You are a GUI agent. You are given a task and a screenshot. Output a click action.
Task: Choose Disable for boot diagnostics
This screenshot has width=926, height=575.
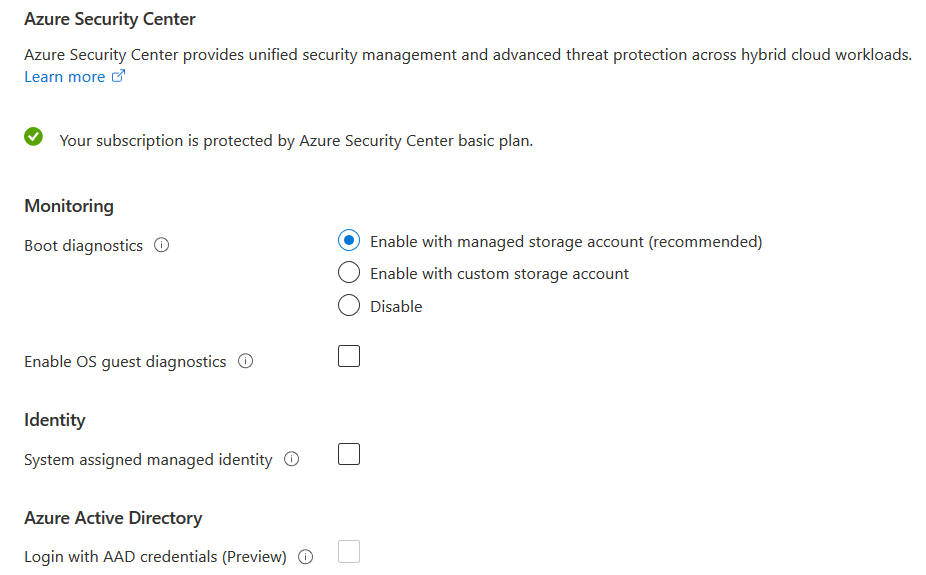(349, 306)
